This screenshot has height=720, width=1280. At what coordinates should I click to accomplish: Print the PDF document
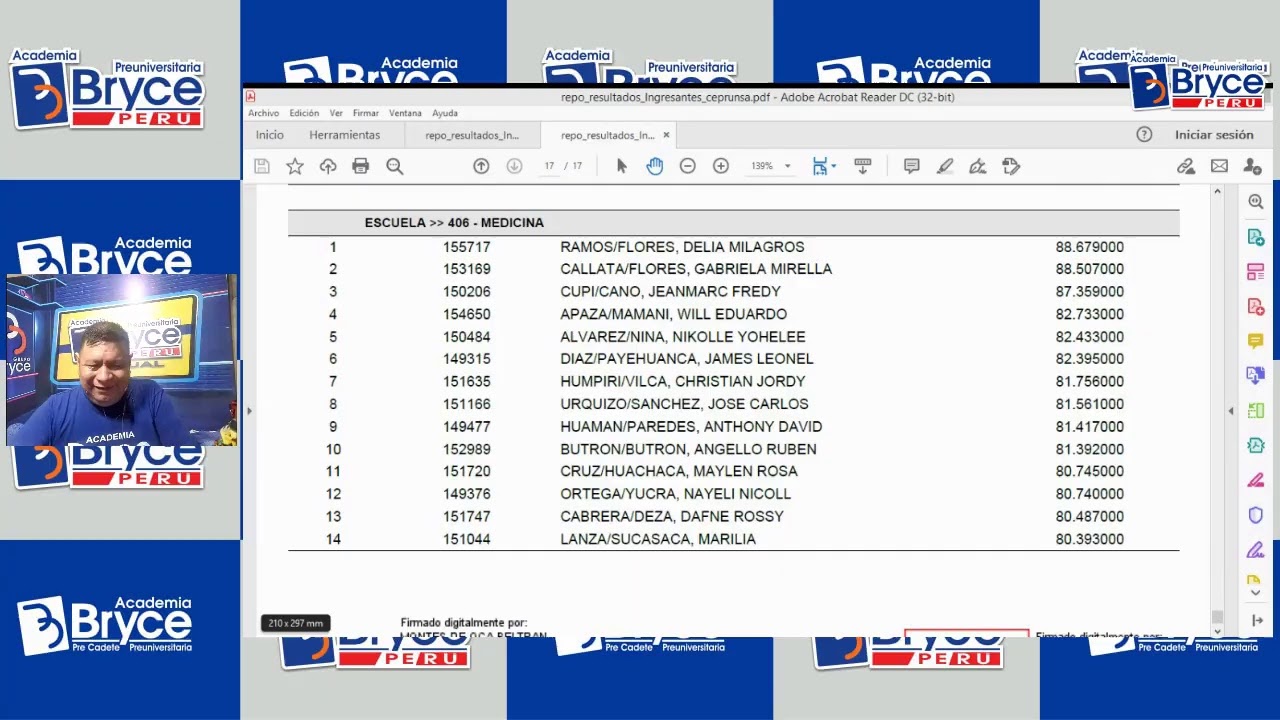click(x=361, y=166)
